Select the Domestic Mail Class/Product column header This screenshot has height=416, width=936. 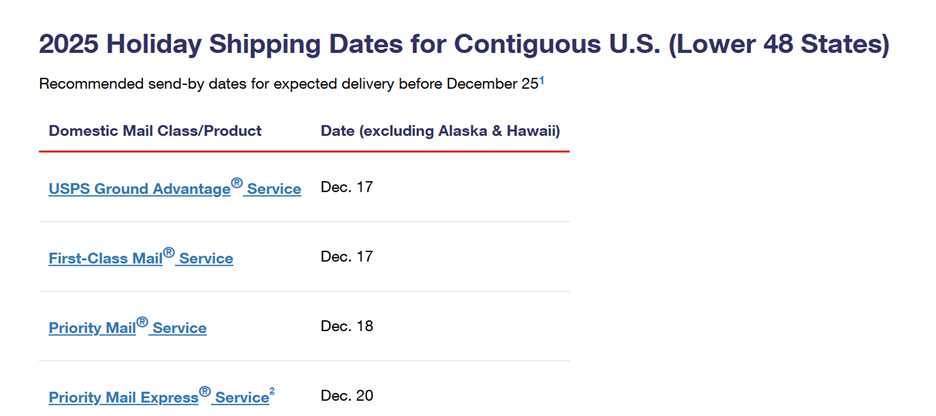coord(155,131)
